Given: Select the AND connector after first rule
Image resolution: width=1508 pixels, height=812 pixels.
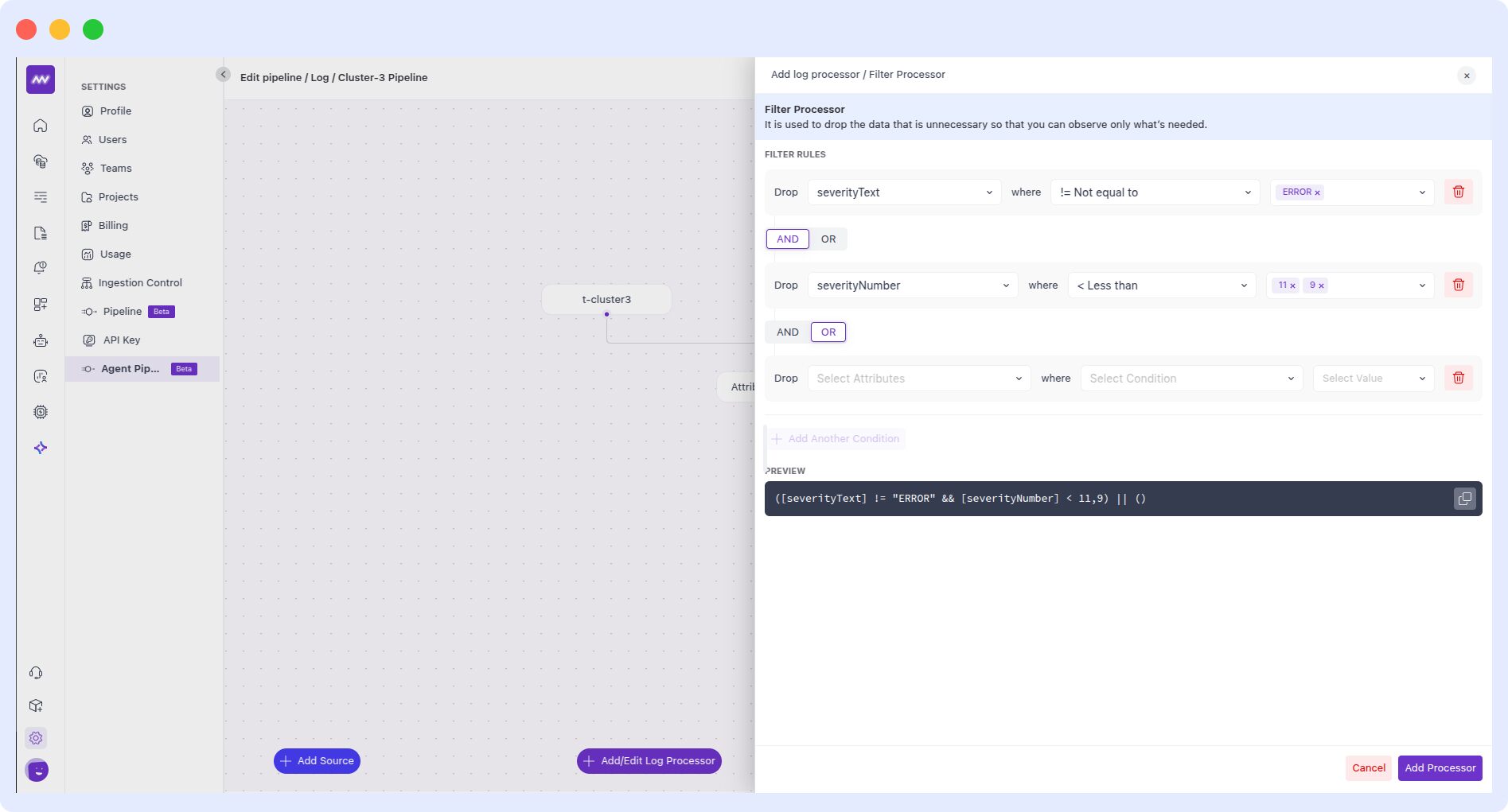Looking at the screenshot, I should click(x=787, y=239).
